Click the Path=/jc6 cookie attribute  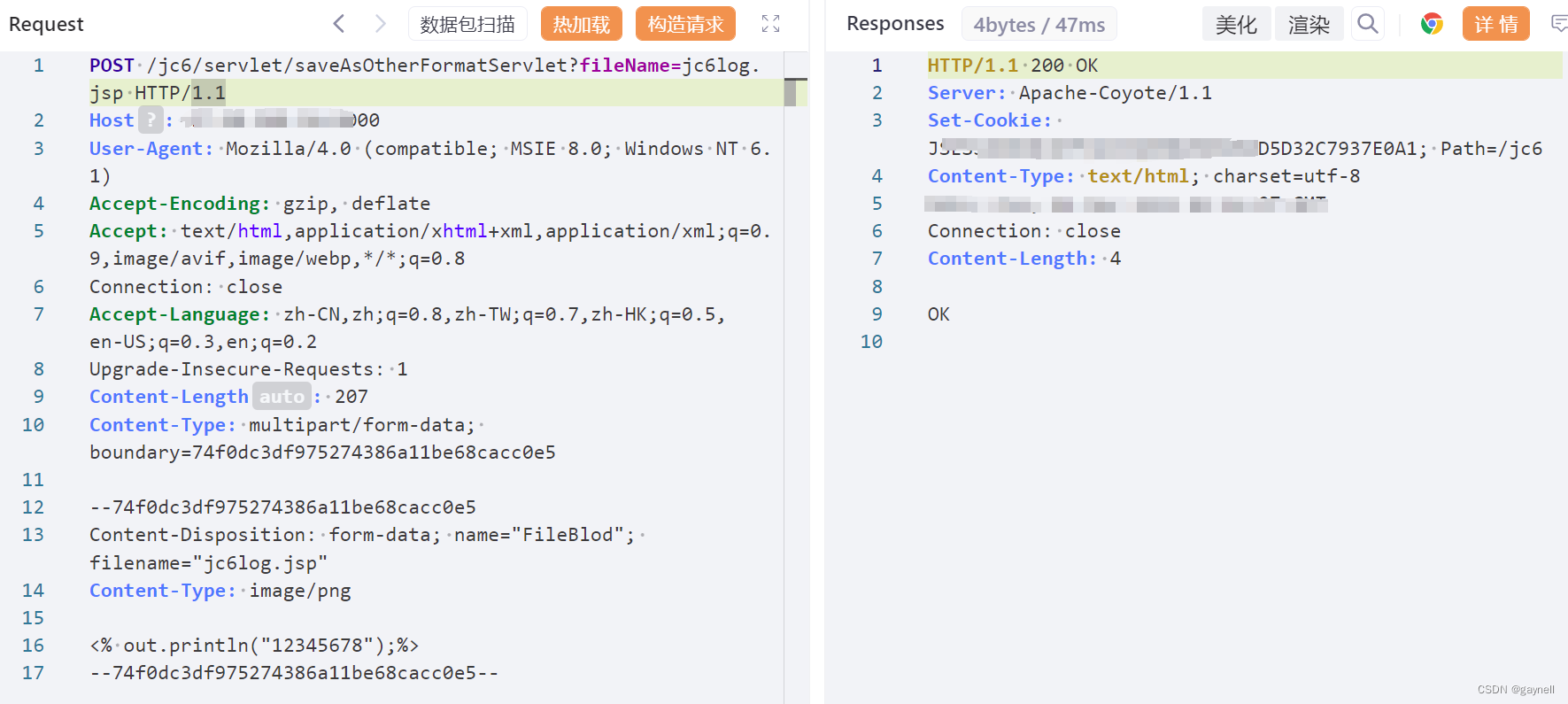(x=1491, y=149)
